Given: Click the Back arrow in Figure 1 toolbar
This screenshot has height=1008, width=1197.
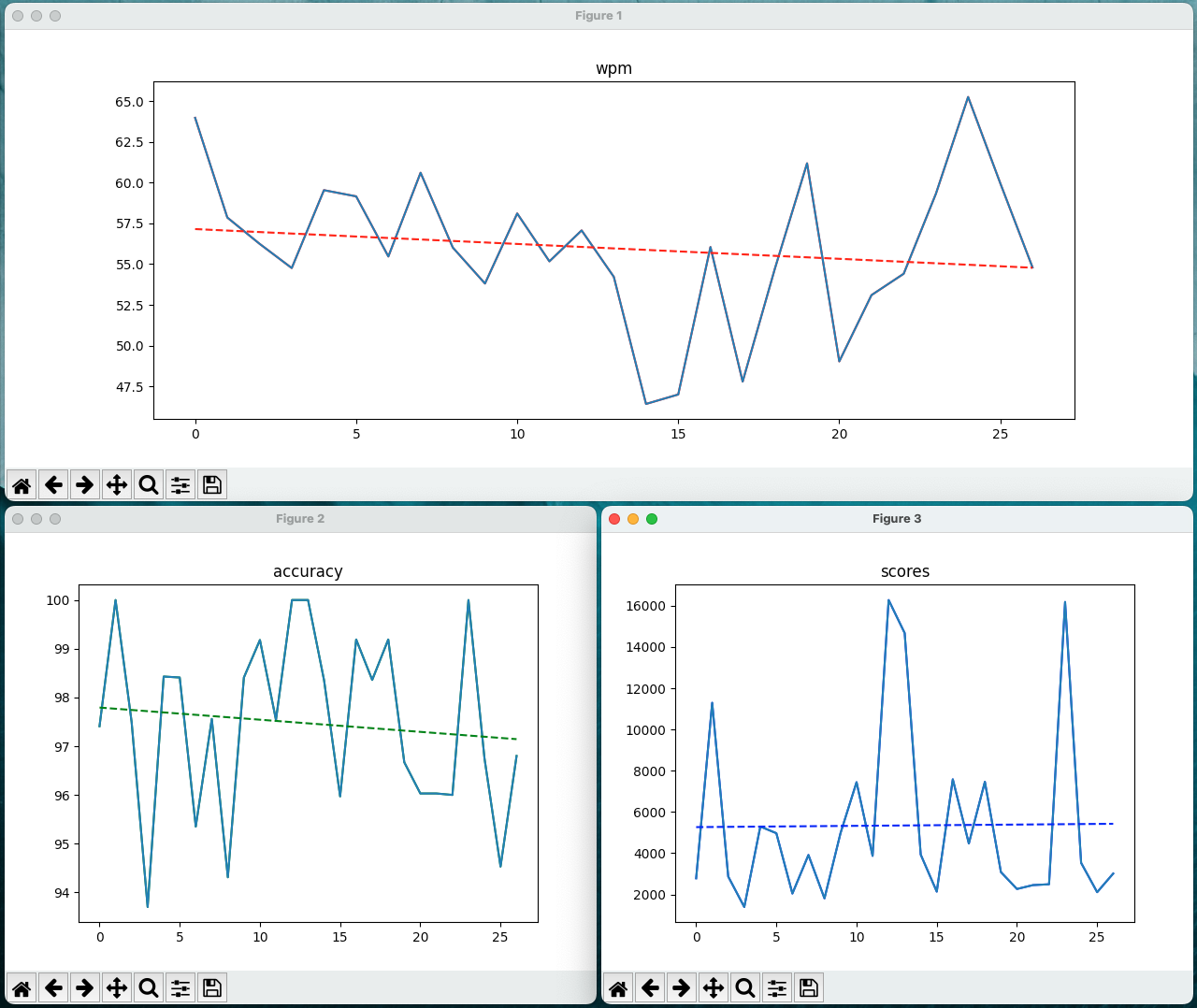Looking at the screenshot, I should click(x=53, y=484).
